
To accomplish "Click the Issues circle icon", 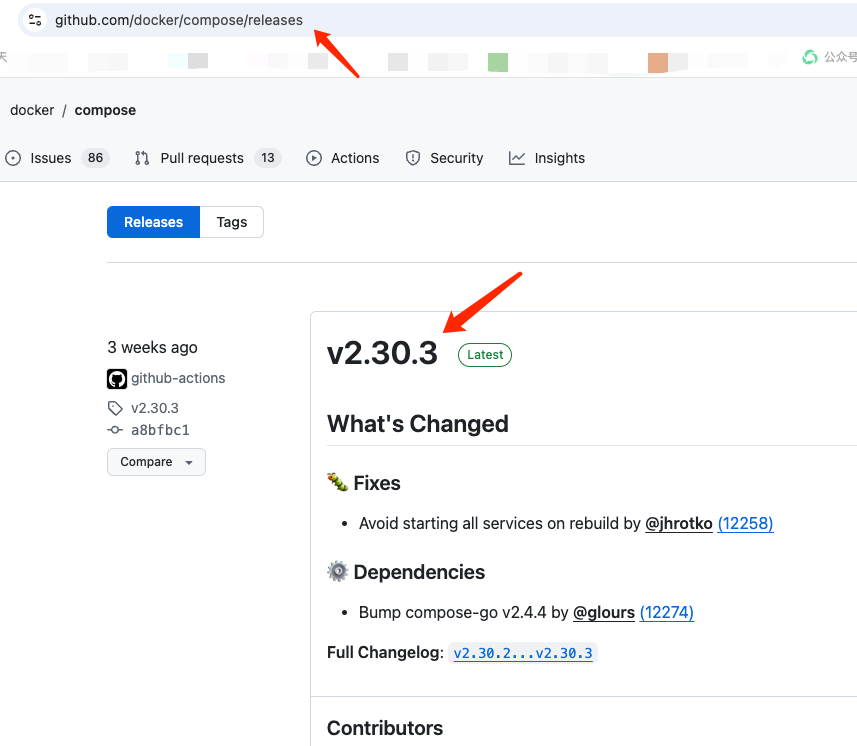I will (13, 158).
